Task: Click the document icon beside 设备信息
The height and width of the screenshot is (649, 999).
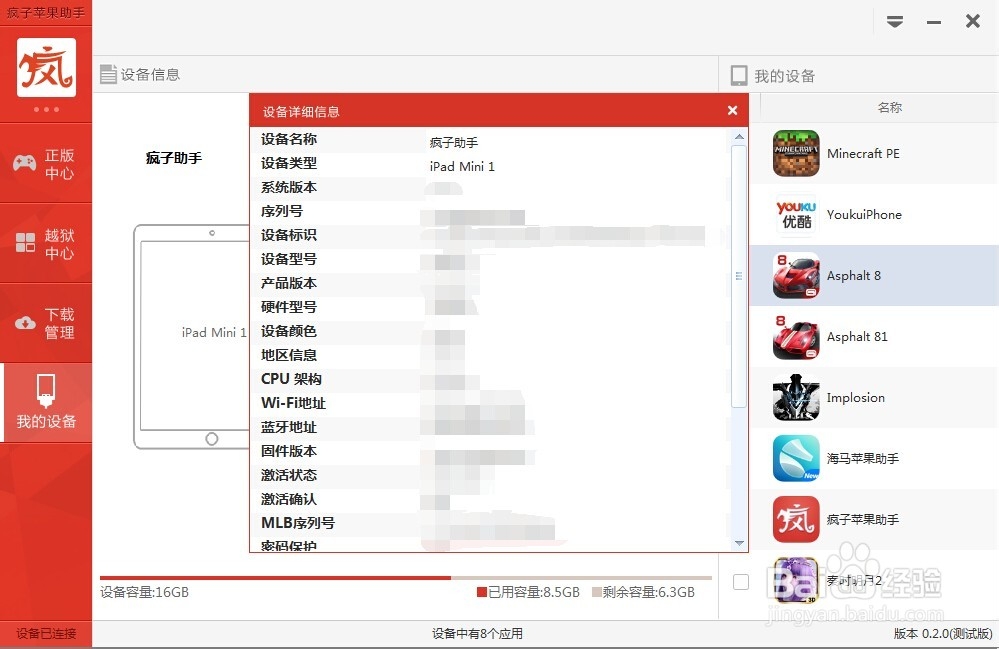Action: [108, 71]
